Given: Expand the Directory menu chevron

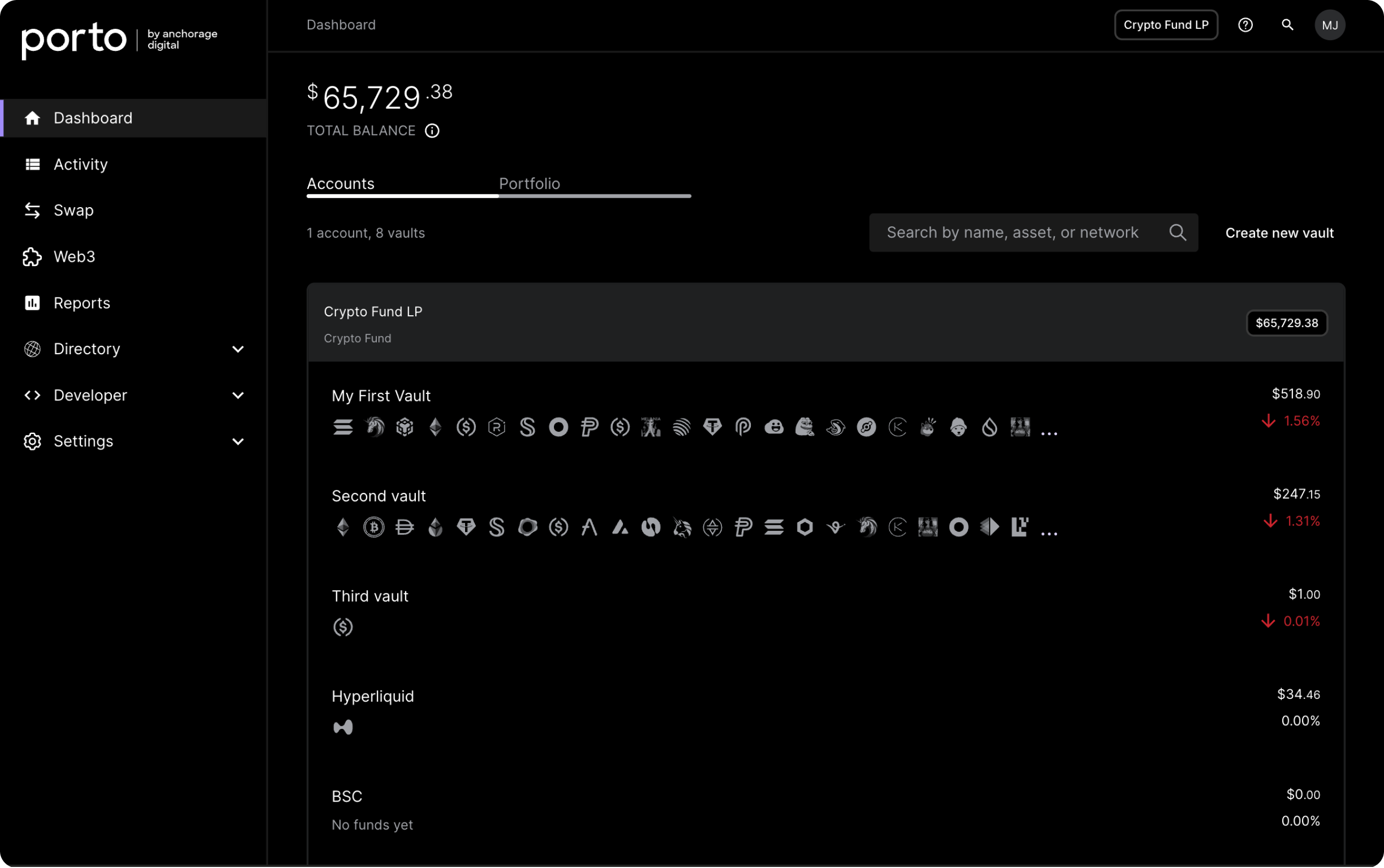Looking at the screenshot, I should (x=238, y=349).
